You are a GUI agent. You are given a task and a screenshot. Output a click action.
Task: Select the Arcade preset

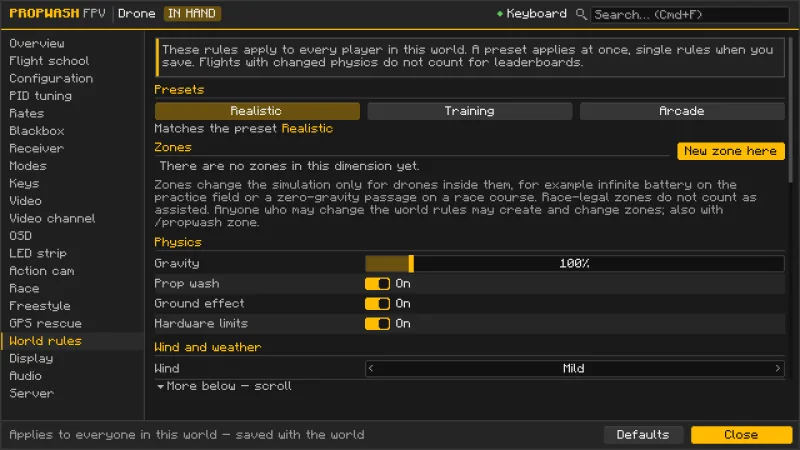click(x=682, y=111)
